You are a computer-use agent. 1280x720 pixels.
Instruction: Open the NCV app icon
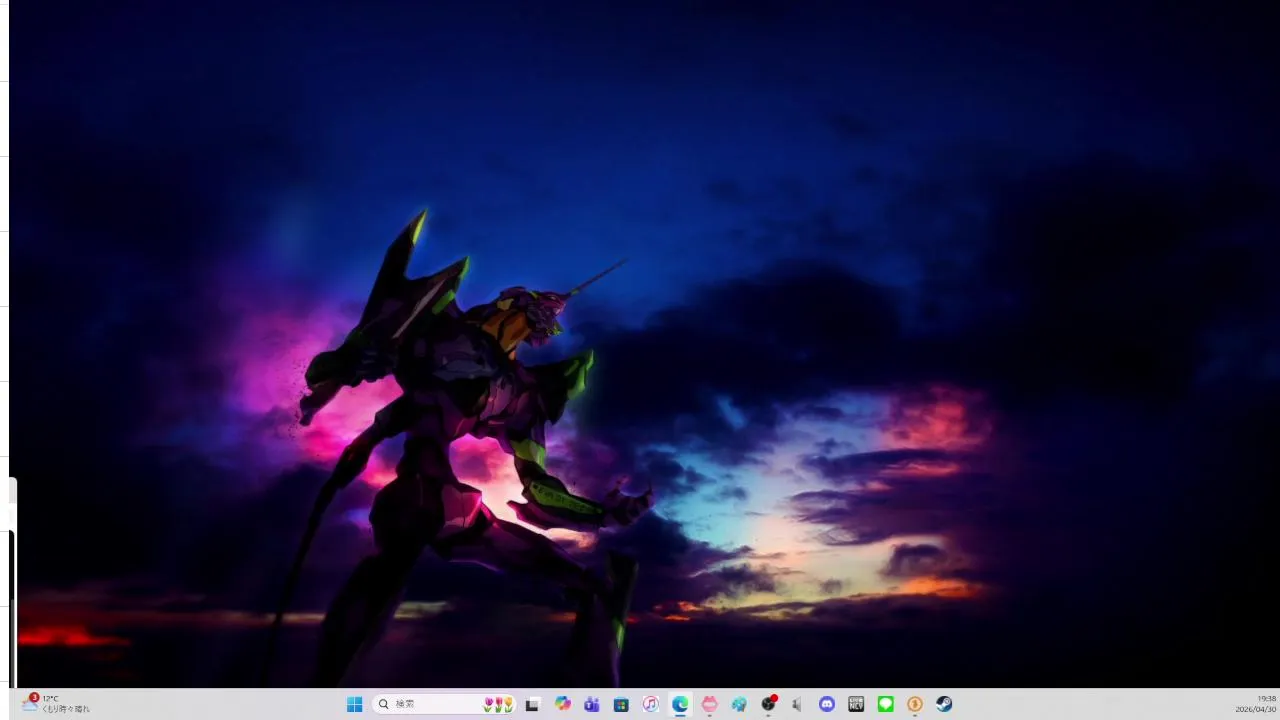pyautogui.click(x=856, y=704)
